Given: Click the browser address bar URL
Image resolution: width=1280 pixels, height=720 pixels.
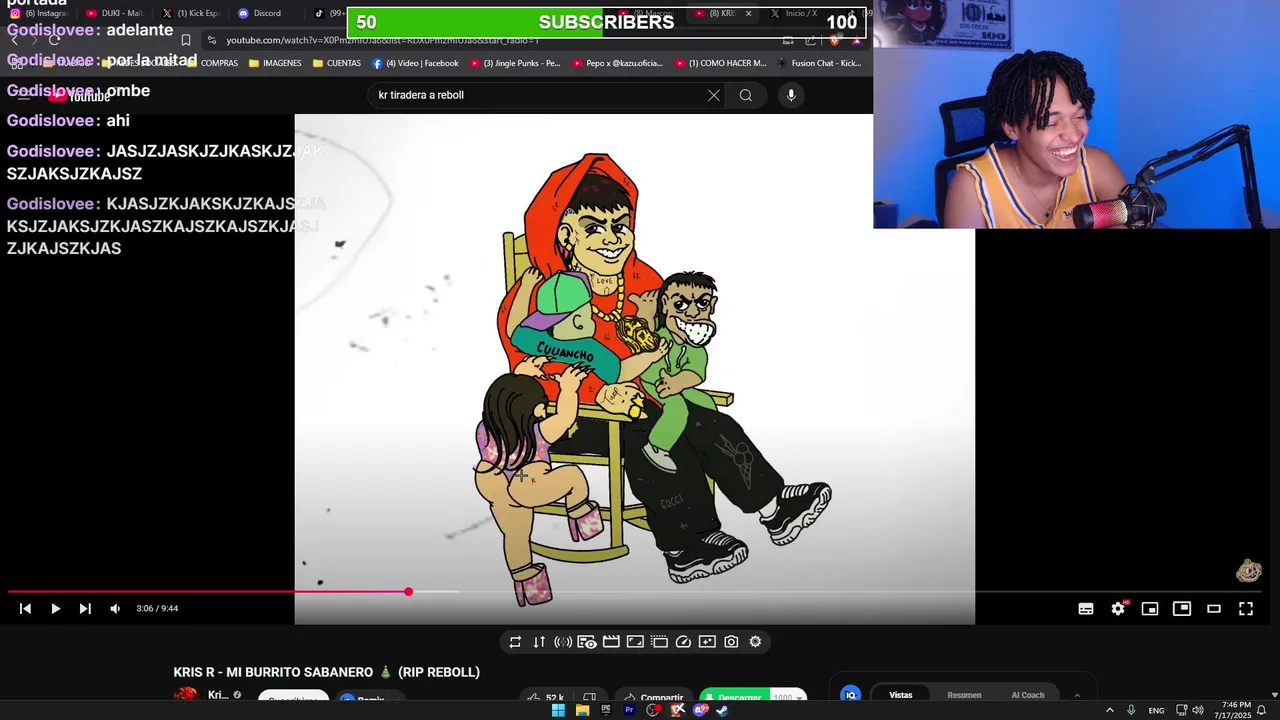Looking at the screenshot, I should pyautogui.click(x=382, y=40).
